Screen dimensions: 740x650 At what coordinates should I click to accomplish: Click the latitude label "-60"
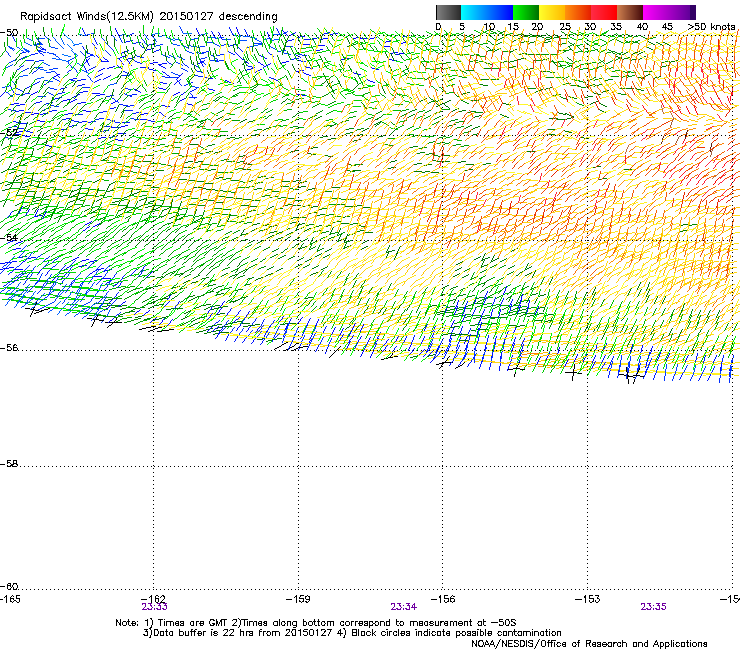pos(9,587)
